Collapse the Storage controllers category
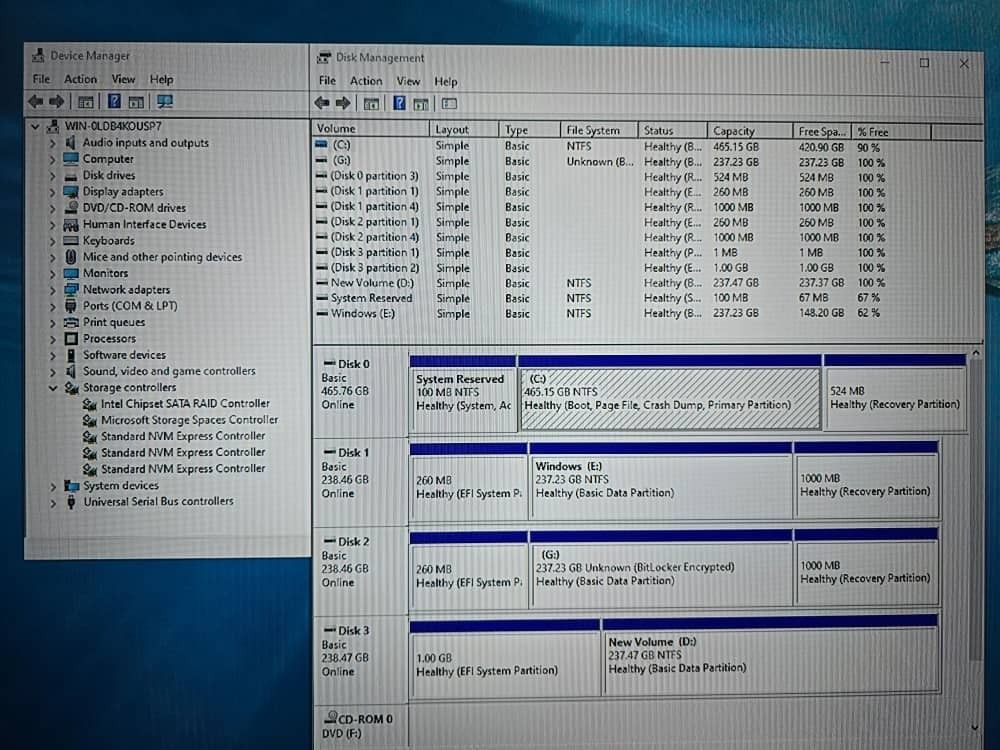The width and height of the screenshot is (1000, 750). tap(53, 388)
